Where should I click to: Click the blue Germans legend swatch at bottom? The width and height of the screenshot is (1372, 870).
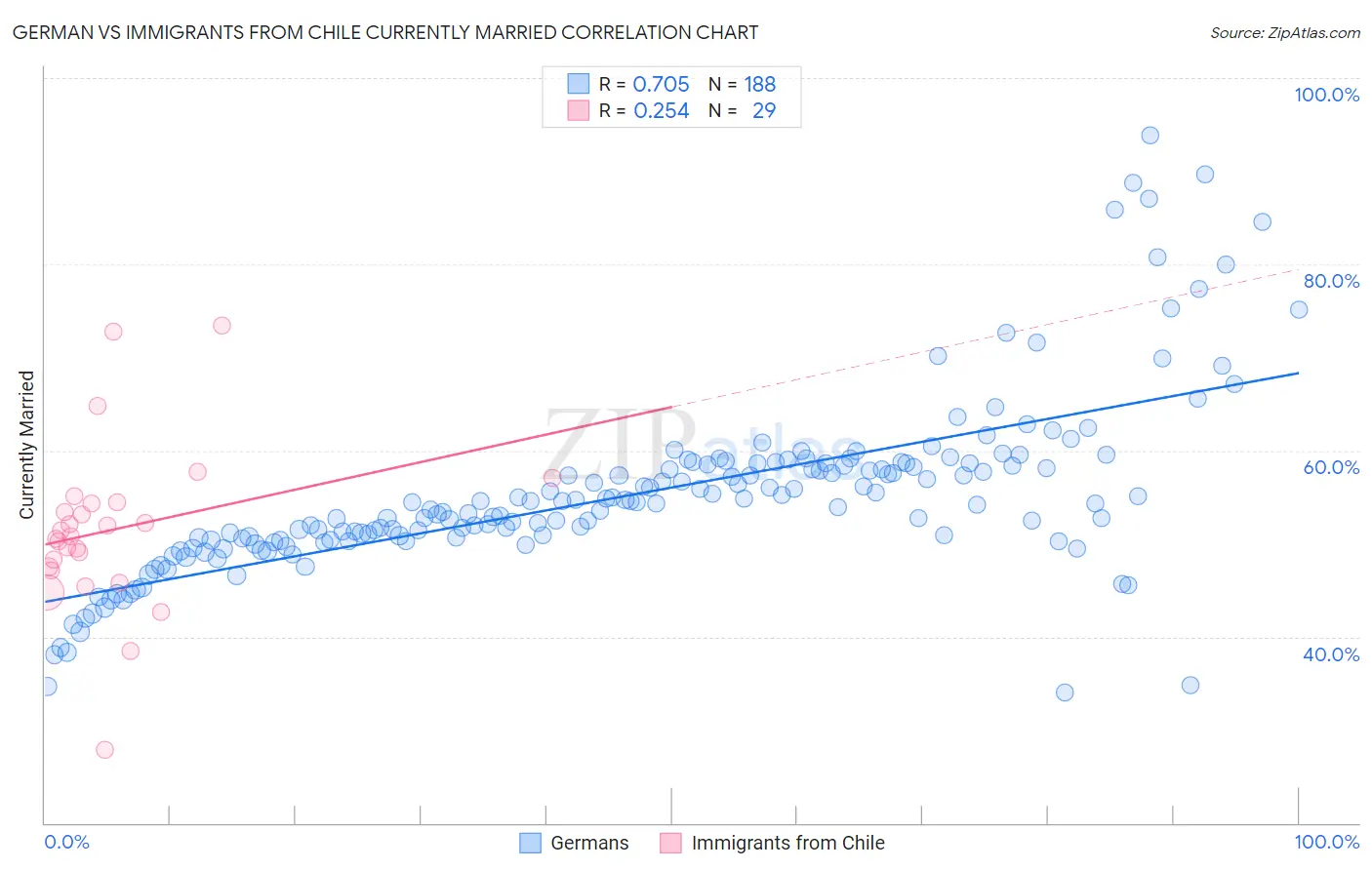point(530,843)
